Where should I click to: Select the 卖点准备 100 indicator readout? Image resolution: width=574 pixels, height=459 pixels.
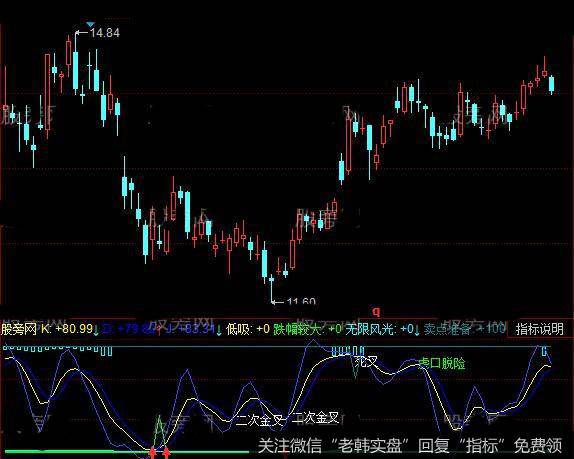click(x=465, y=329)
